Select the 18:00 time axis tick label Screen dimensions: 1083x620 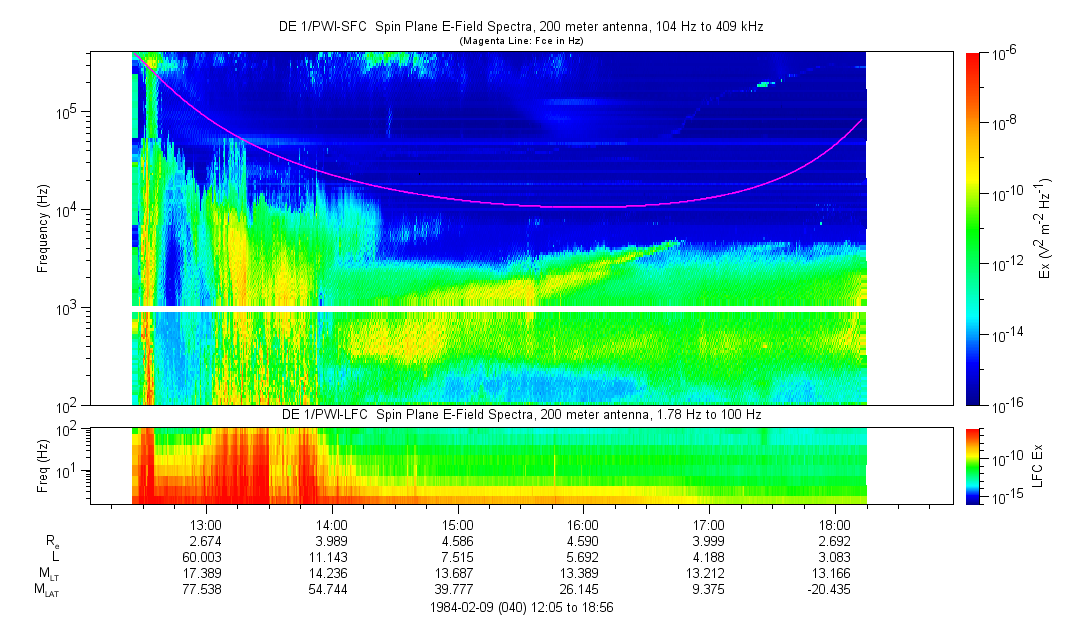[x=835, y=524]
